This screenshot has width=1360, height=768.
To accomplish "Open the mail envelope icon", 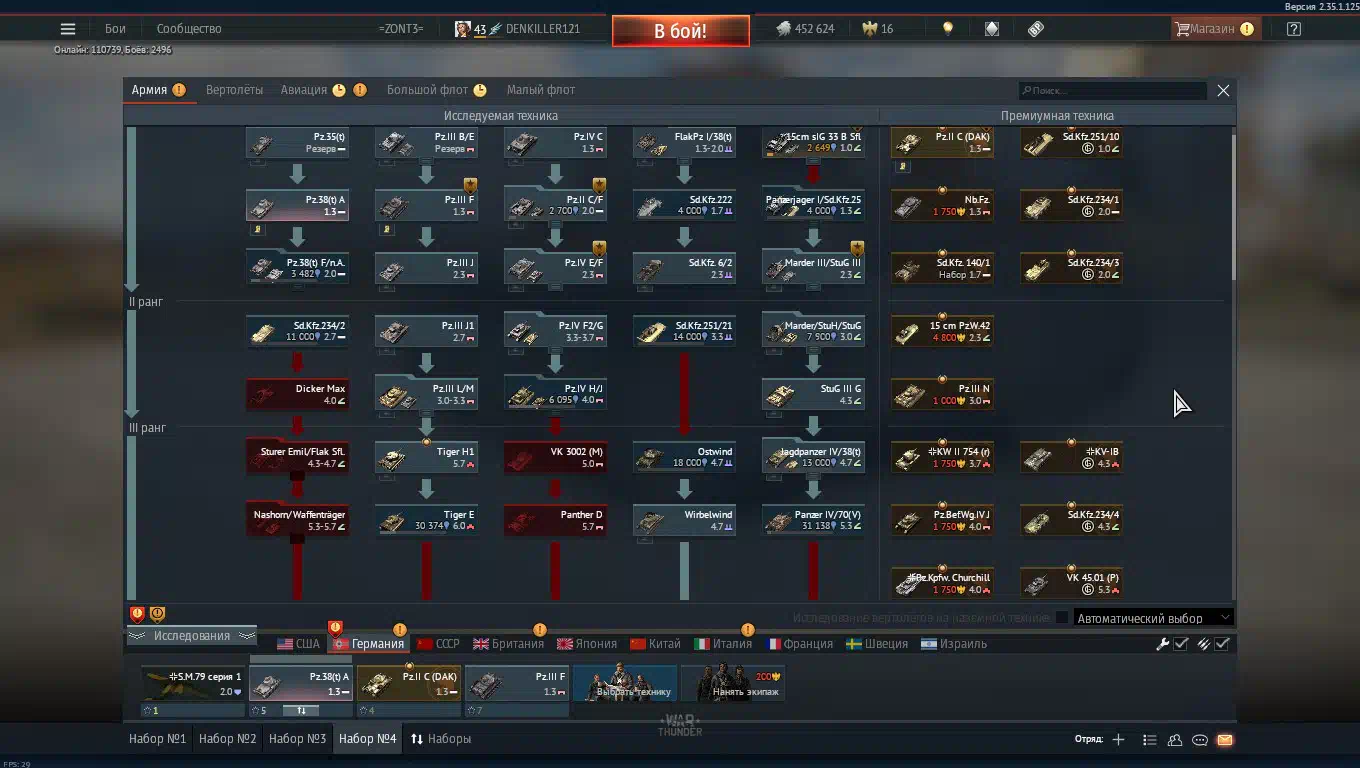I will point(1225,740).
